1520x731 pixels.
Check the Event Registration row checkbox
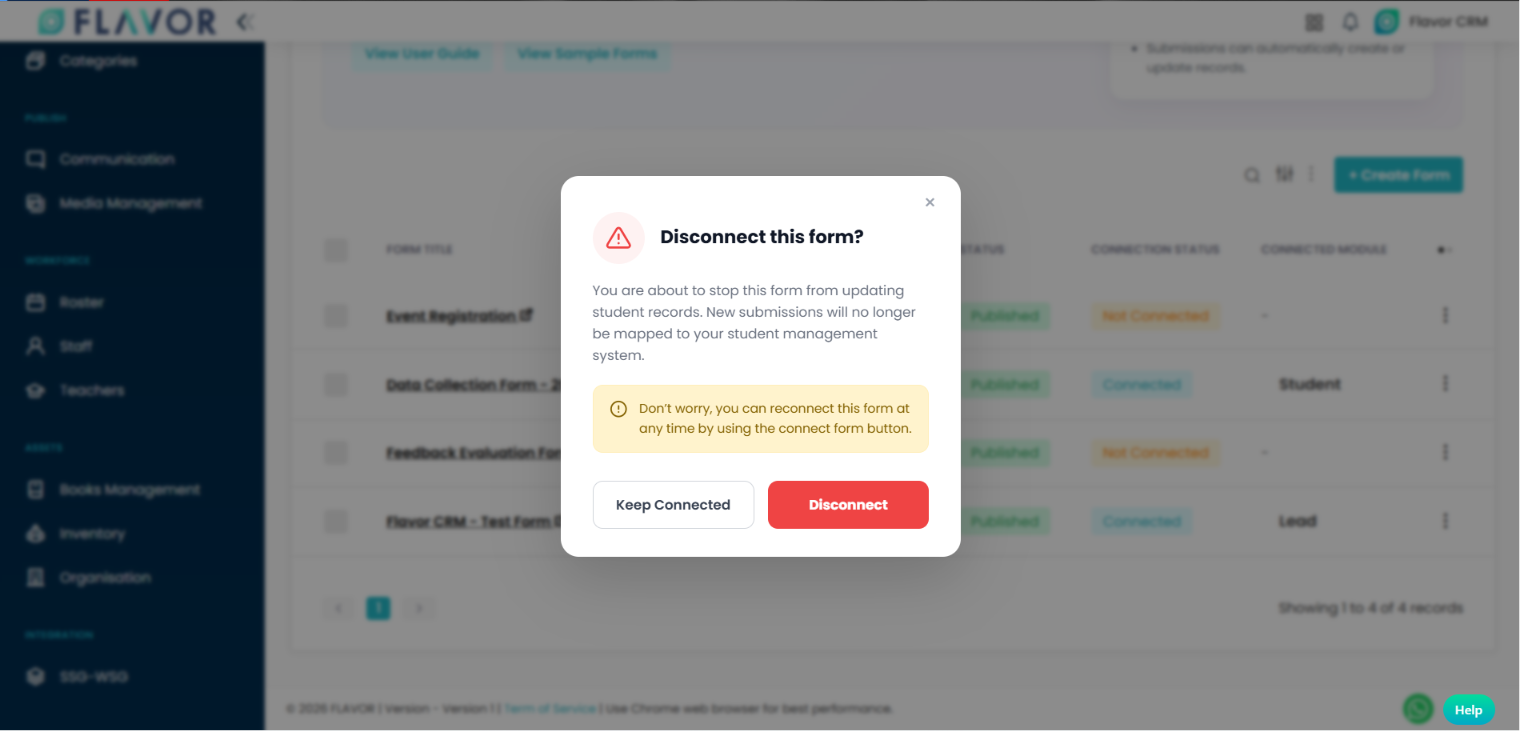point(336,316)
